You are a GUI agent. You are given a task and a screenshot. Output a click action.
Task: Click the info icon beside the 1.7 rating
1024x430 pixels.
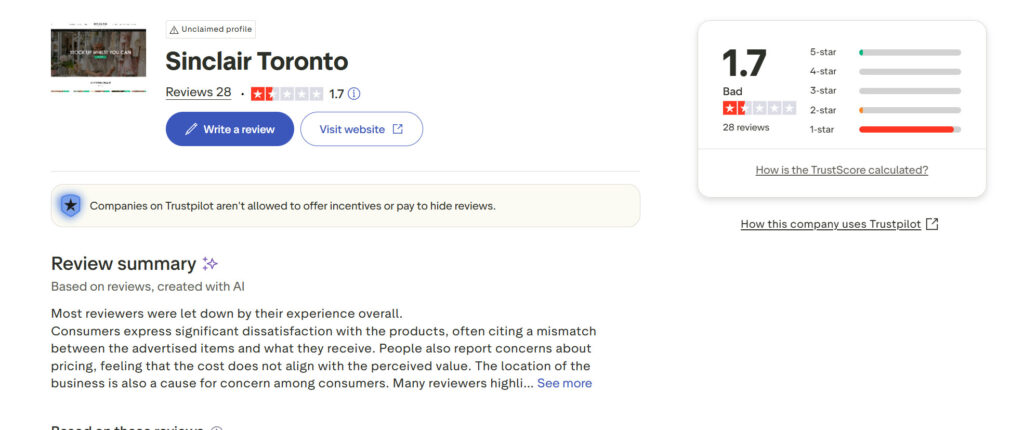tap(354, 94)
